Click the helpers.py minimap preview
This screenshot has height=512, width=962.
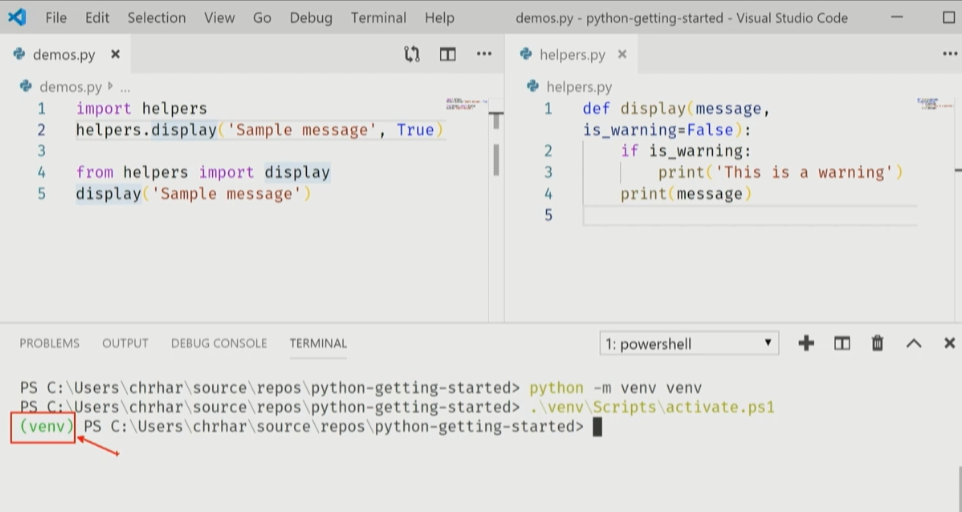point(935,103)
